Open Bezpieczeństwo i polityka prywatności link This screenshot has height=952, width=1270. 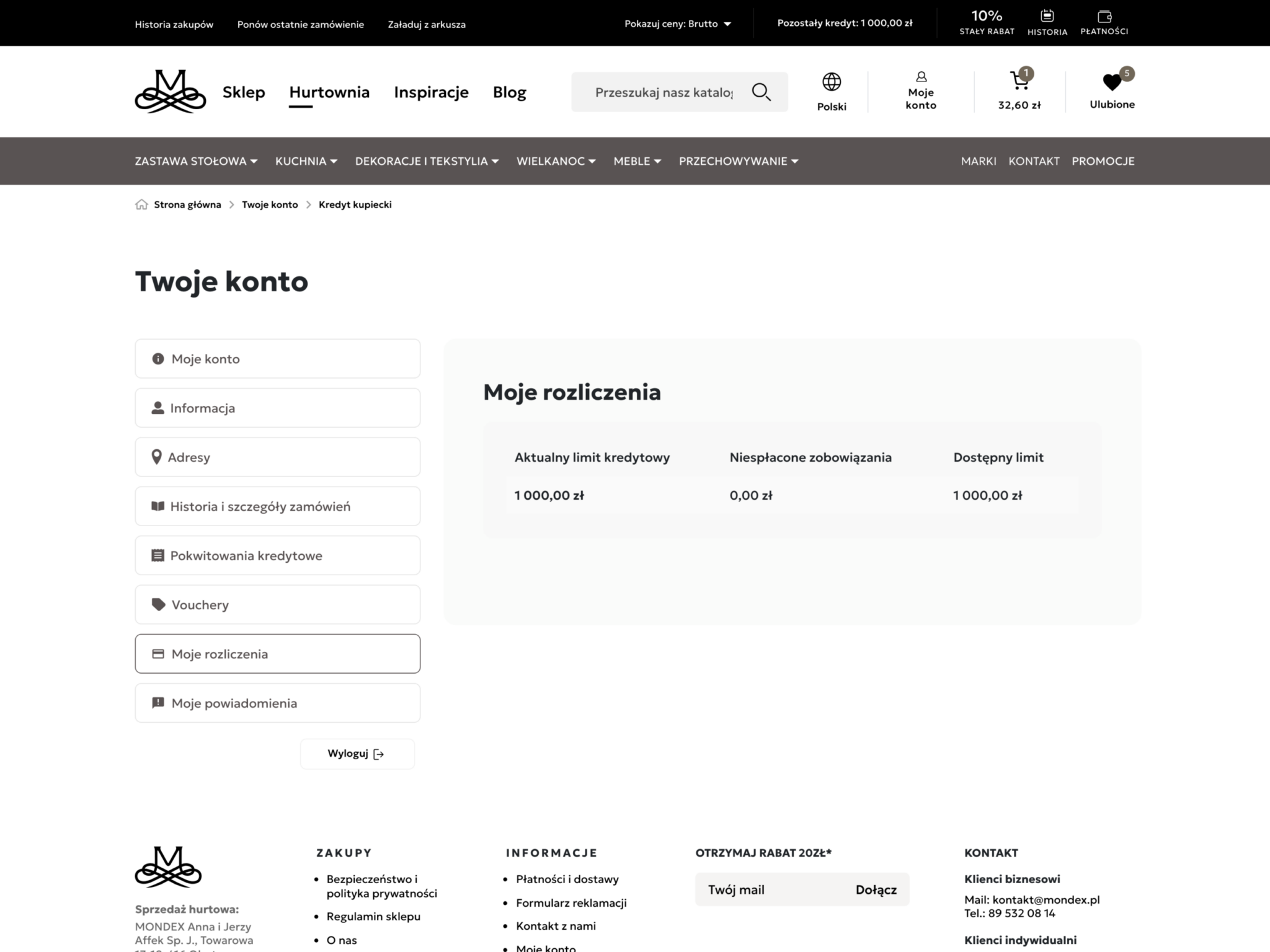click(382, 886)
